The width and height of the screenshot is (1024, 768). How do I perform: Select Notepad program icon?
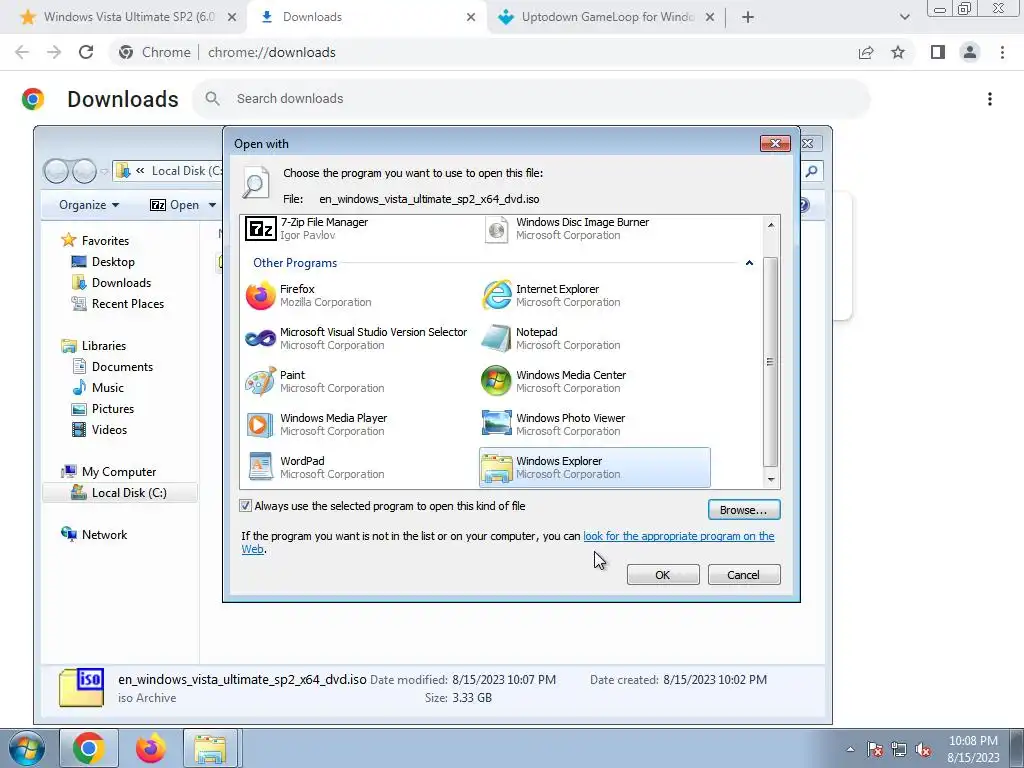496,338
